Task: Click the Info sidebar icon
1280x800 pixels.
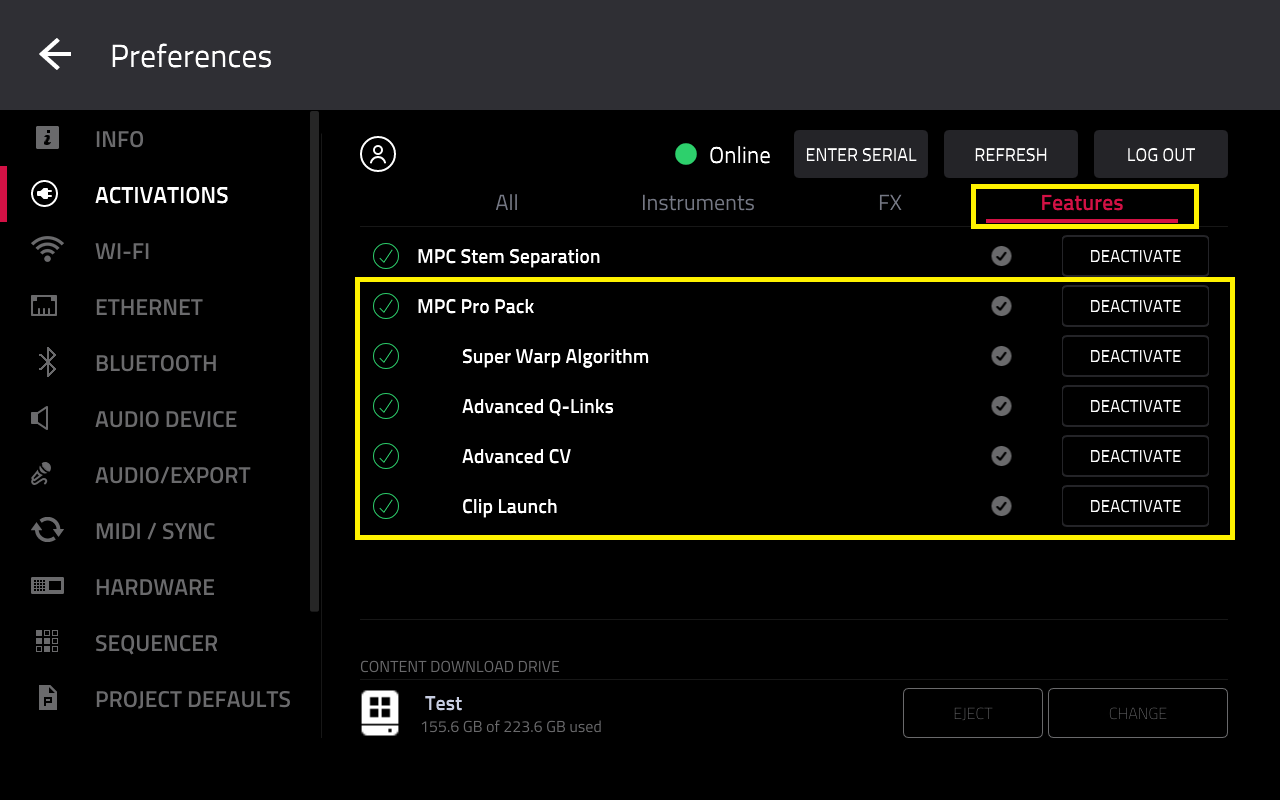Action: pos(47,138)
